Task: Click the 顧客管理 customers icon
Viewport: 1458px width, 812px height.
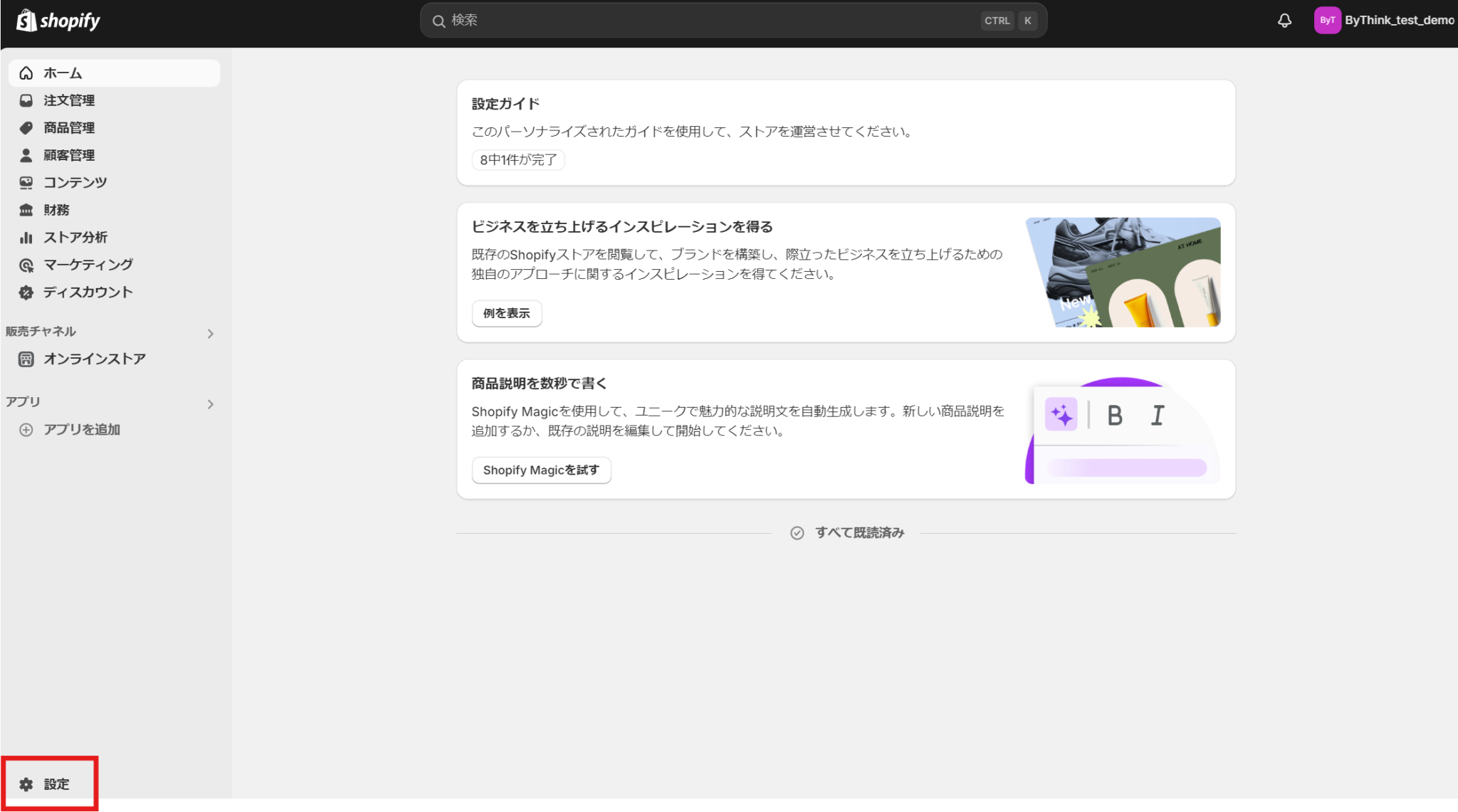Action: [x=26, y=155]
